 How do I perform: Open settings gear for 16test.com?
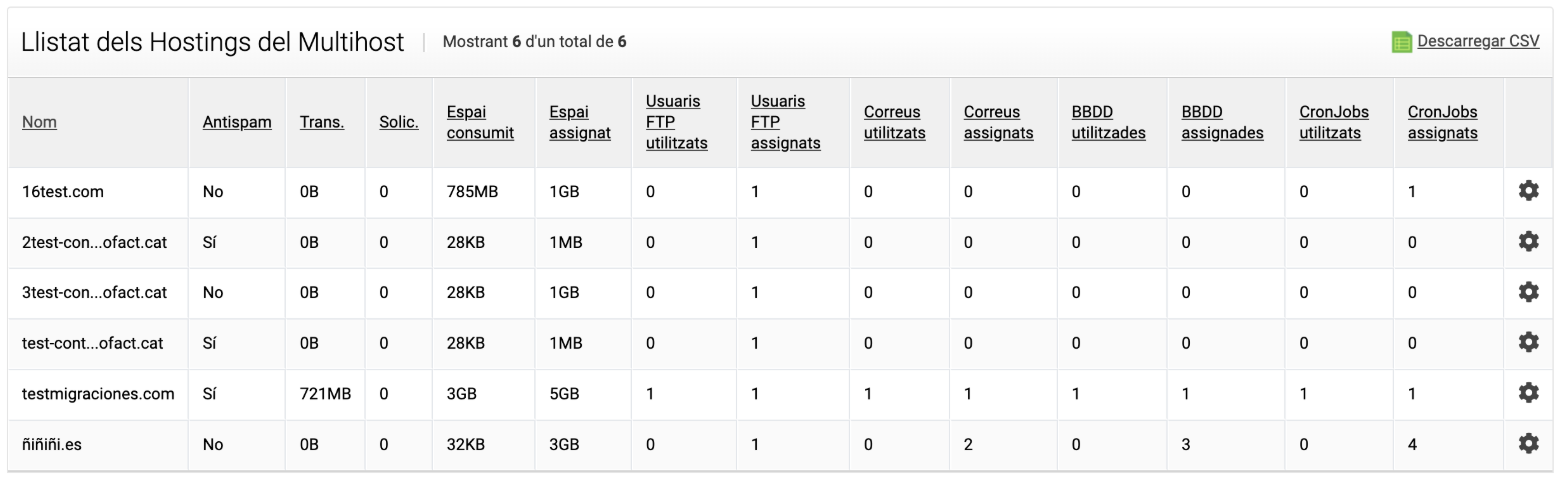(x=1528, y=191)
